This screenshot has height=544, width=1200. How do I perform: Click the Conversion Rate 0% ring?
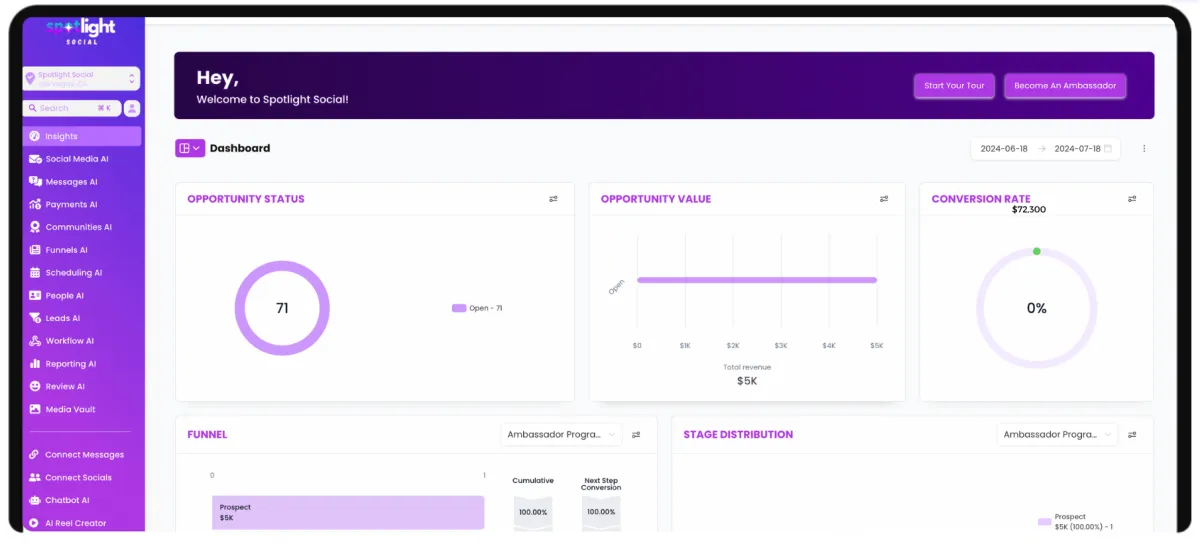tap(1037, 308)
